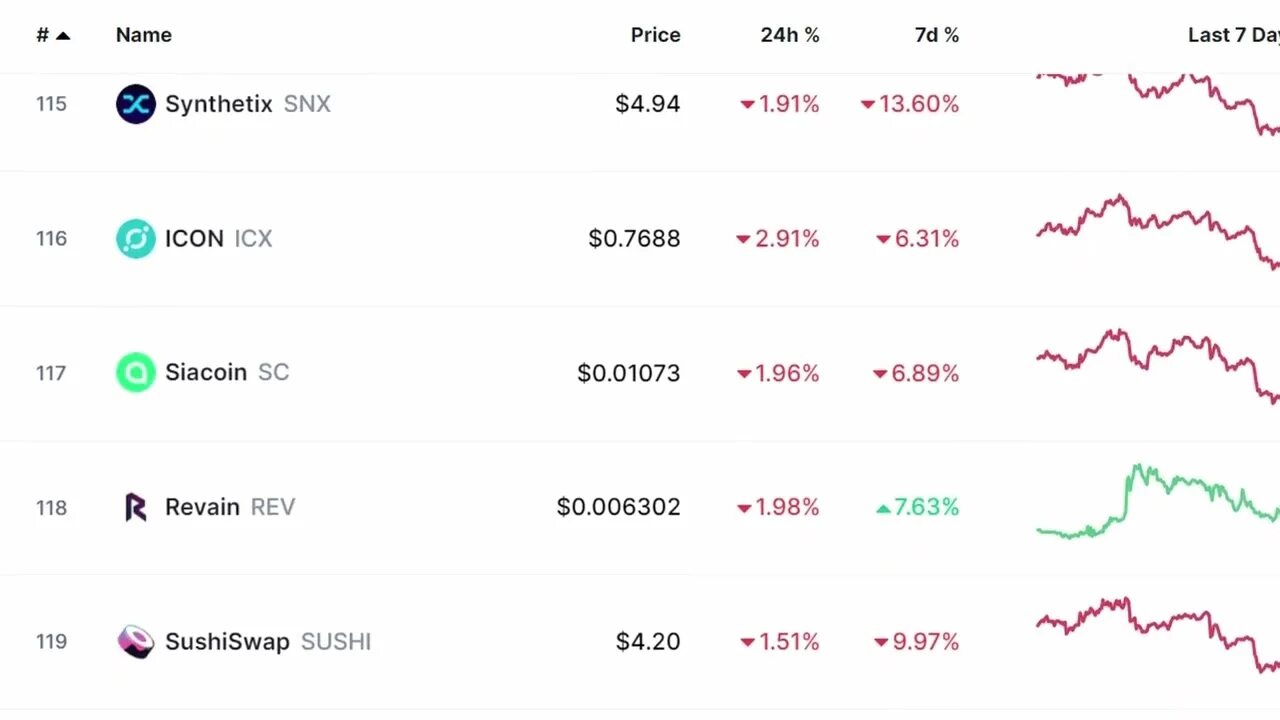
Task: Click the Synthetix coin logo icon
Action: tap(135, 104)
